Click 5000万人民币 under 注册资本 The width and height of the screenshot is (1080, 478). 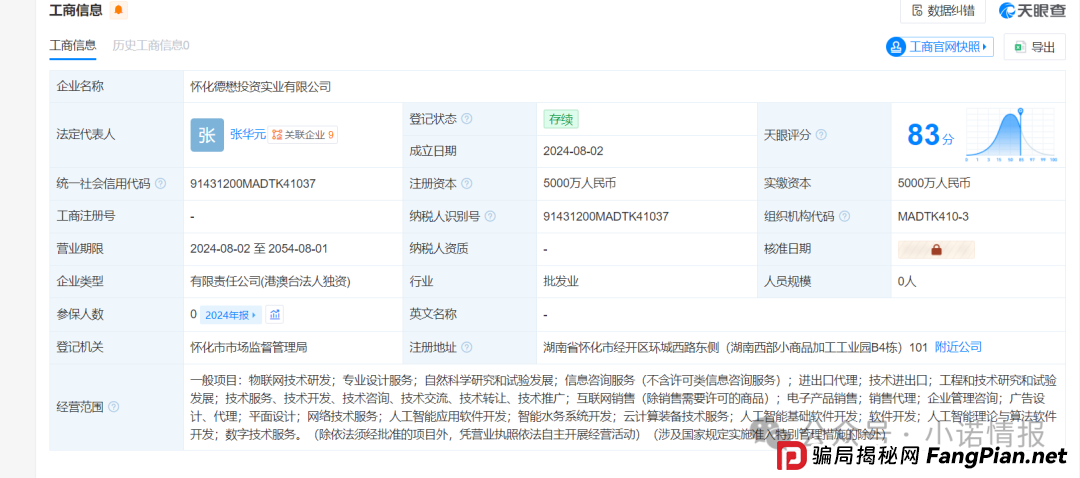pos(579,184)
